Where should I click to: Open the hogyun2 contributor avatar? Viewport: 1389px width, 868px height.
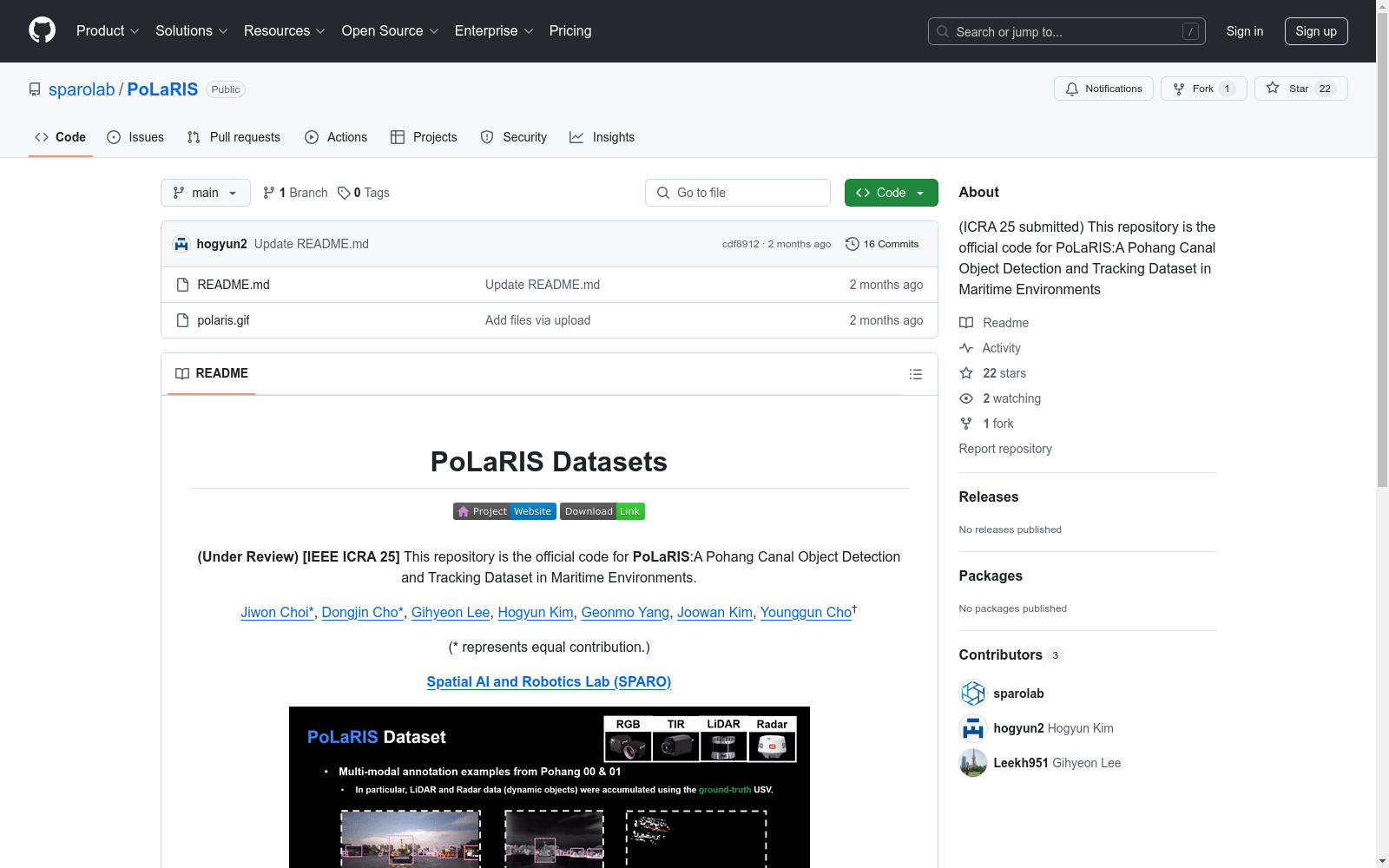973,728
